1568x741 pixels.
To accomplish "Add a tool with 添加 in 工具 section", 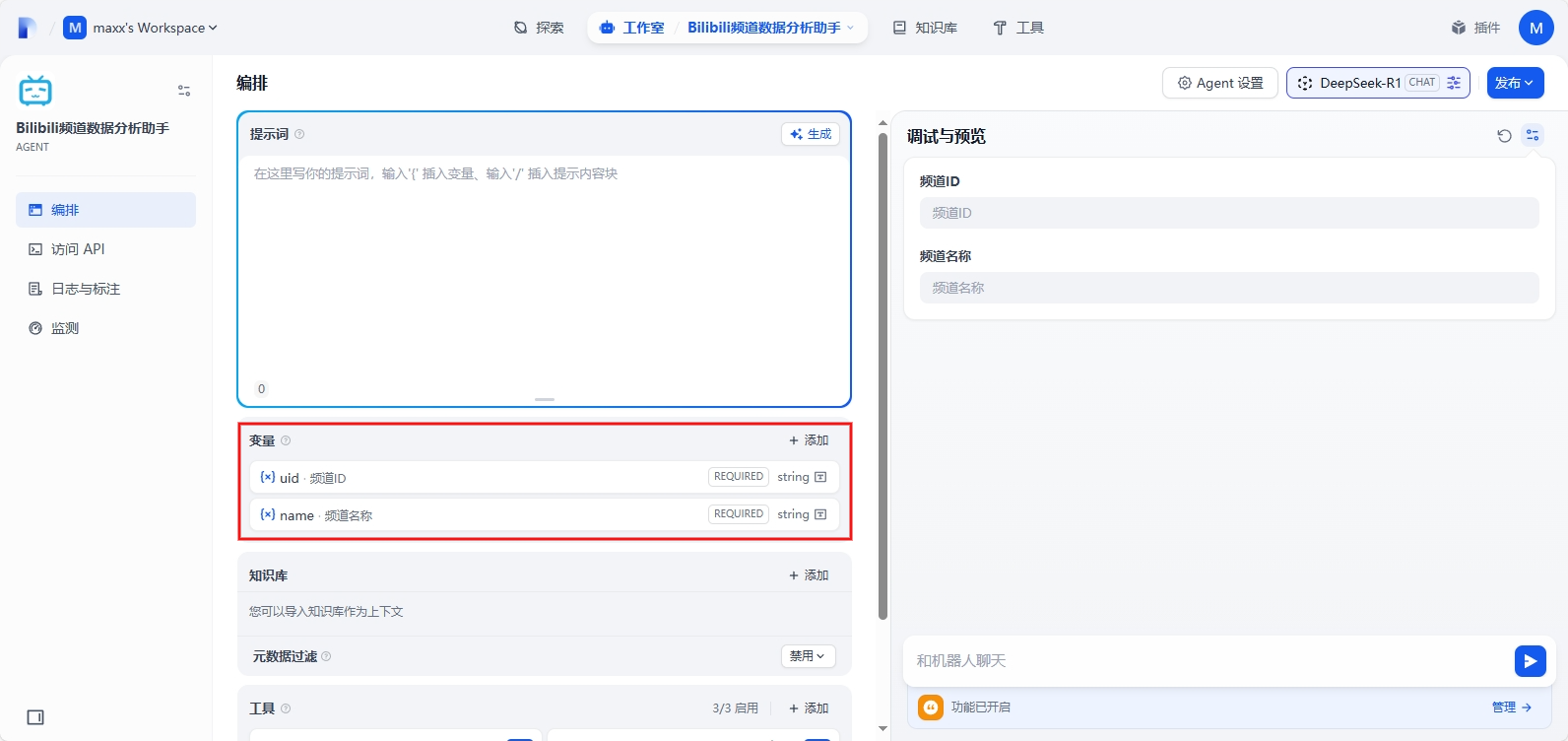I will pyautogui.click(x=809, y=708).
